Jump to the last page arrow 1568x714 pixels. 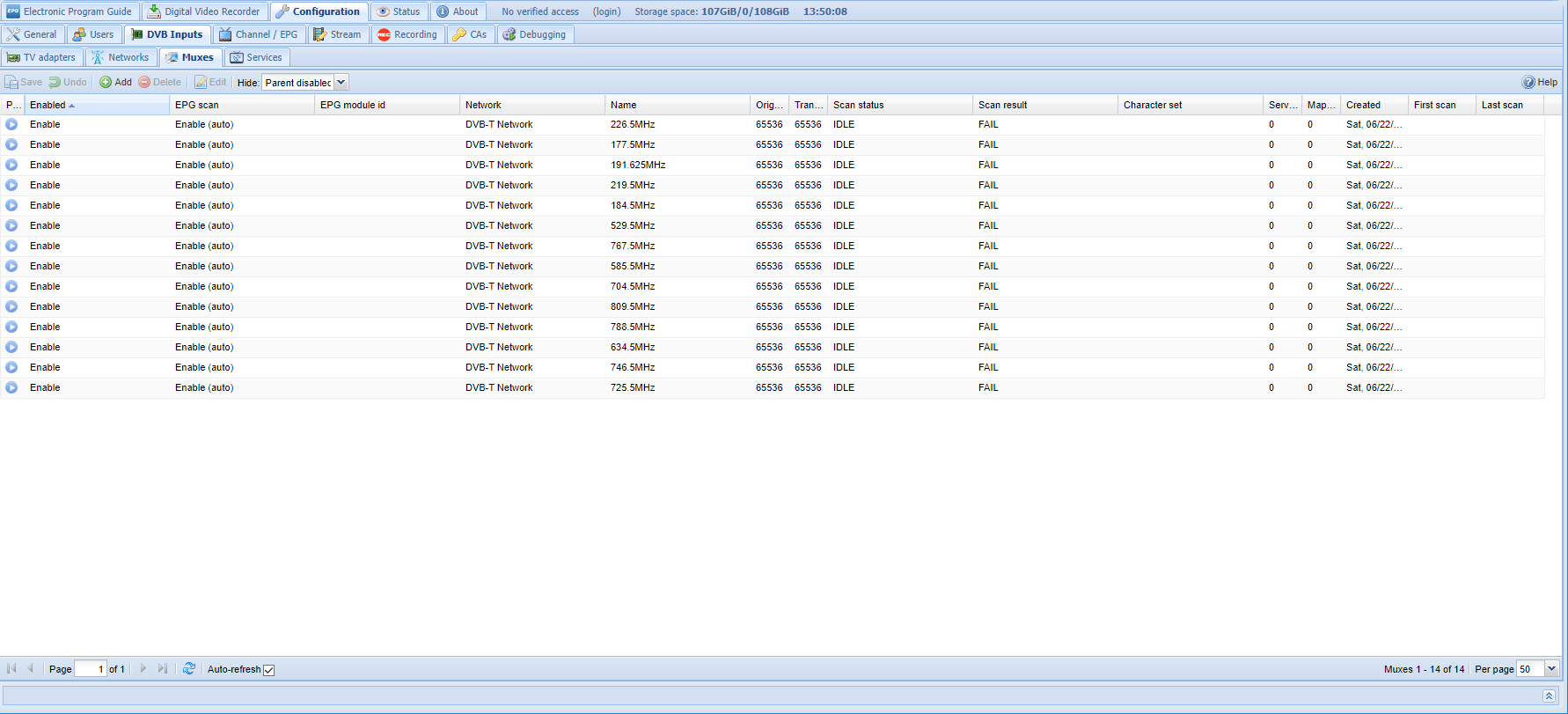(x=163, y=669)
